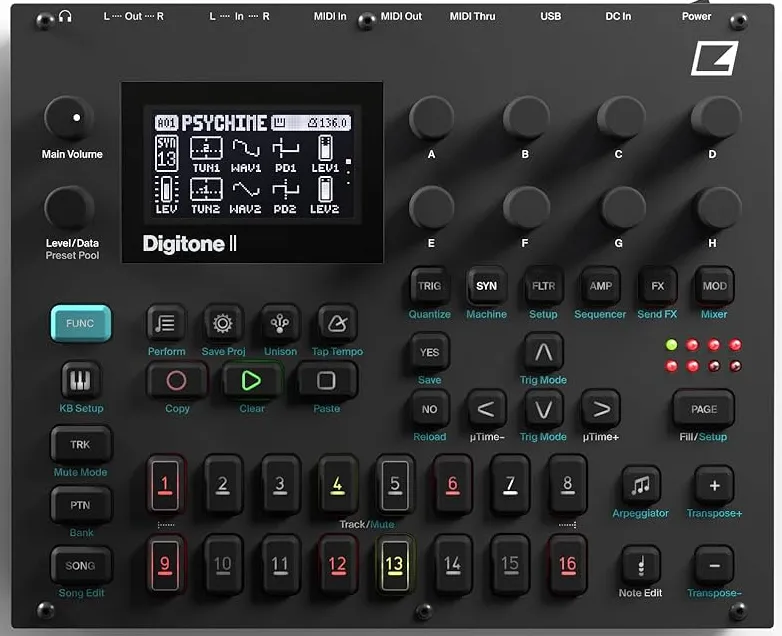
Task: Toggle trig key 12
Action: pyautogui.click(x=337, y=565)
